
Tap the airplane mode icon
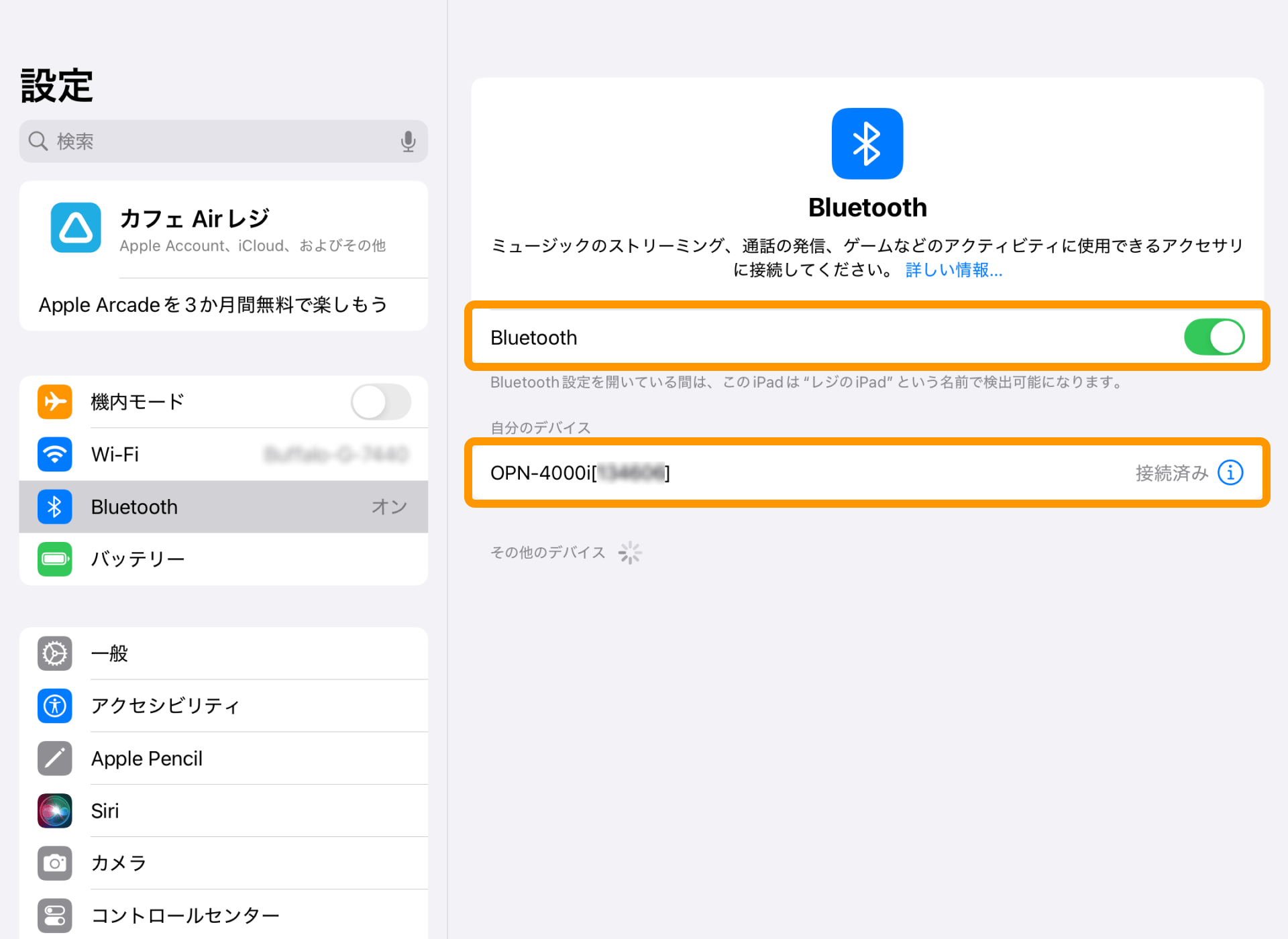click(55, 402)
